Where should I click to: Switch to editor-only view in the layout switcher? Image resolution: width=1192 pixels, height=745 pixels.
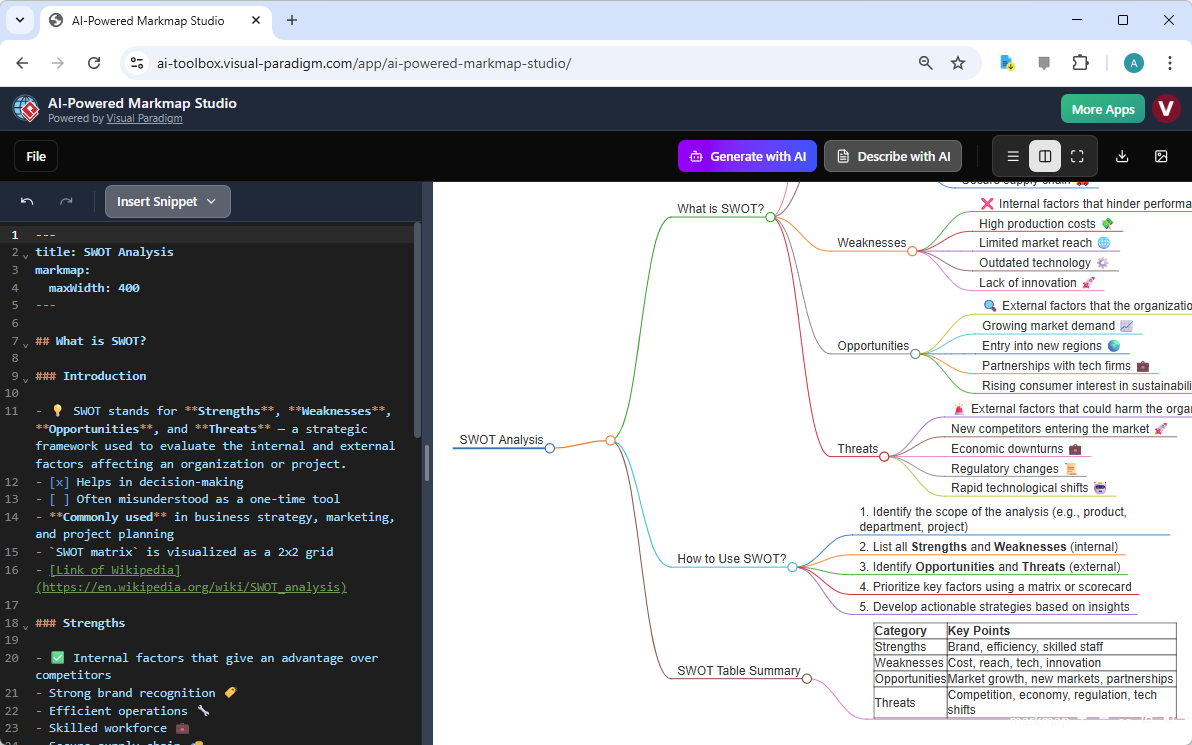1013,156
